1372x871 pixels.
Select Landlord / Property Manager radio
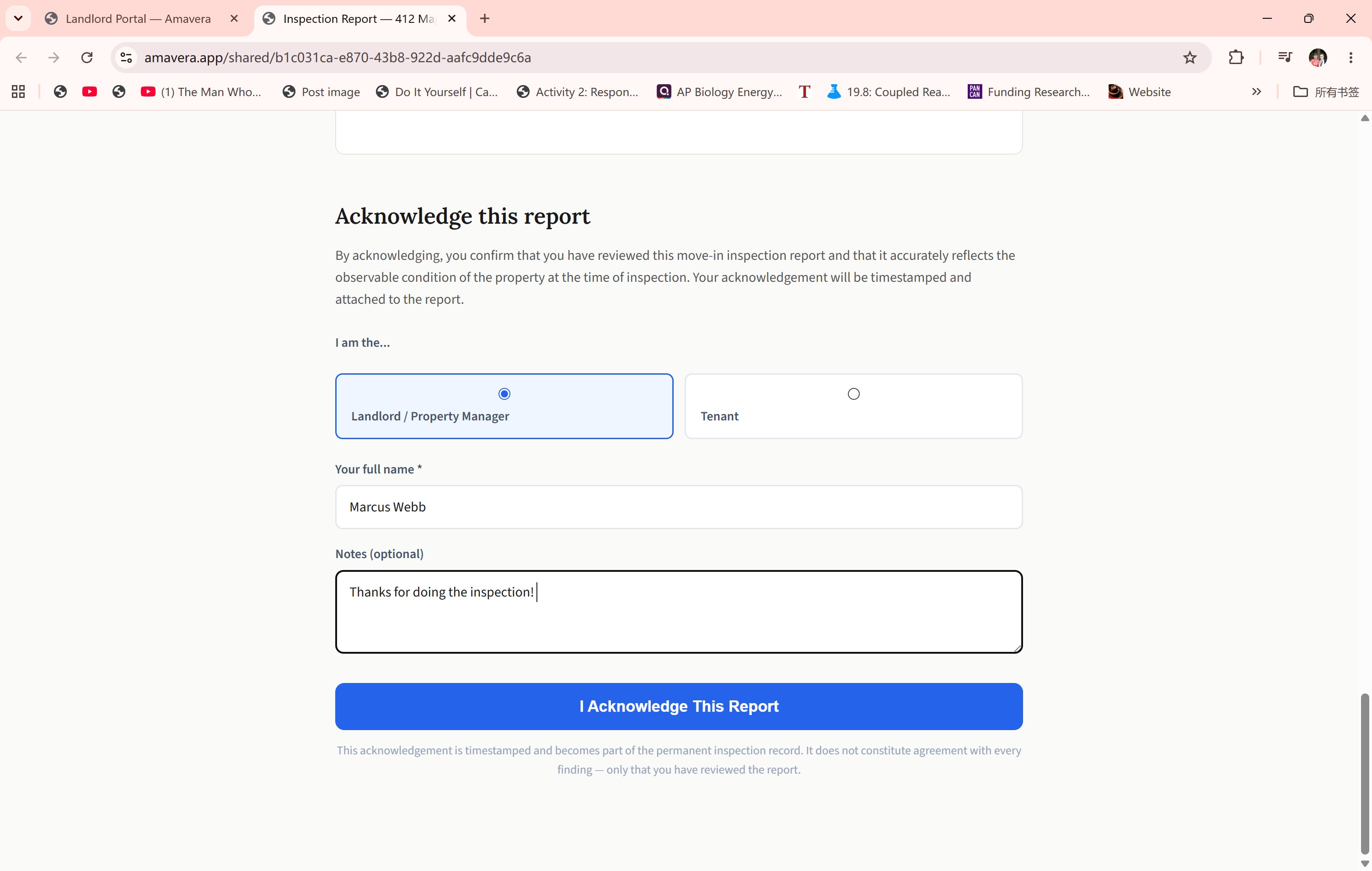pos(504,393)
